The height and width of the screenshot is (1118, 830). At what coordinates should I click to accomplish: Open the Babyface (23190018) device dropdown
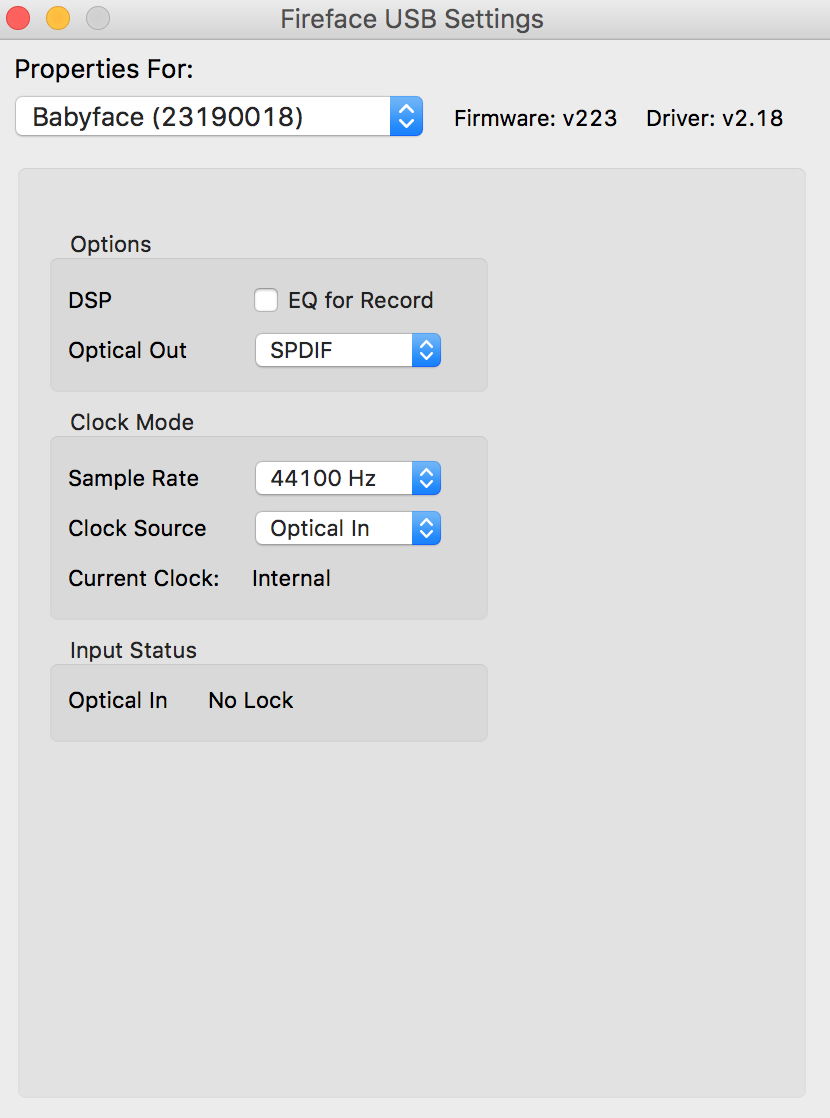tap(219, 117)
